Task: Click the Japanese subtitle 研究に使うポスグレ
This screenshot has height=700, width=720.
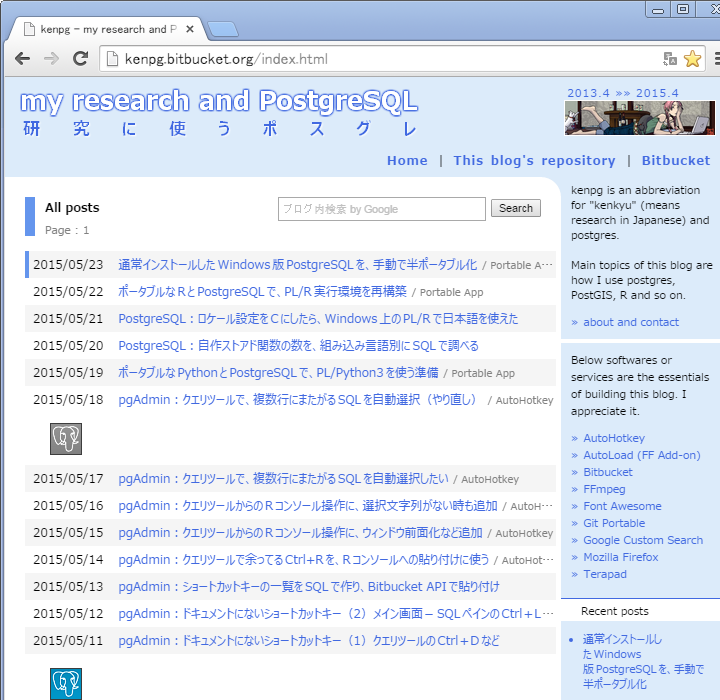Action: pyautogui.click(x=219, y=129)
